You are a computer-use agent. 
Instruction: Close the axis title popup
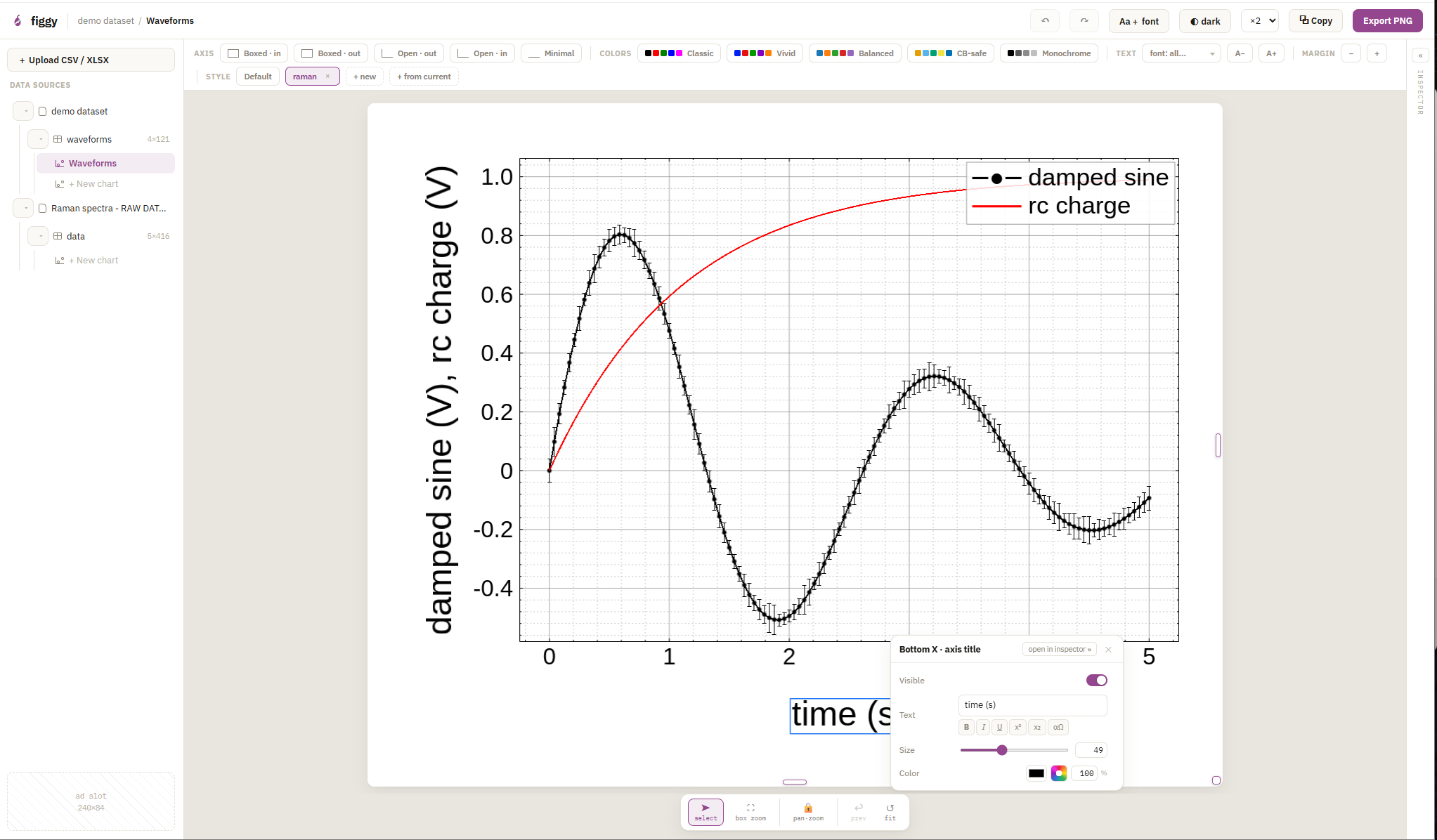(1108, 650)
